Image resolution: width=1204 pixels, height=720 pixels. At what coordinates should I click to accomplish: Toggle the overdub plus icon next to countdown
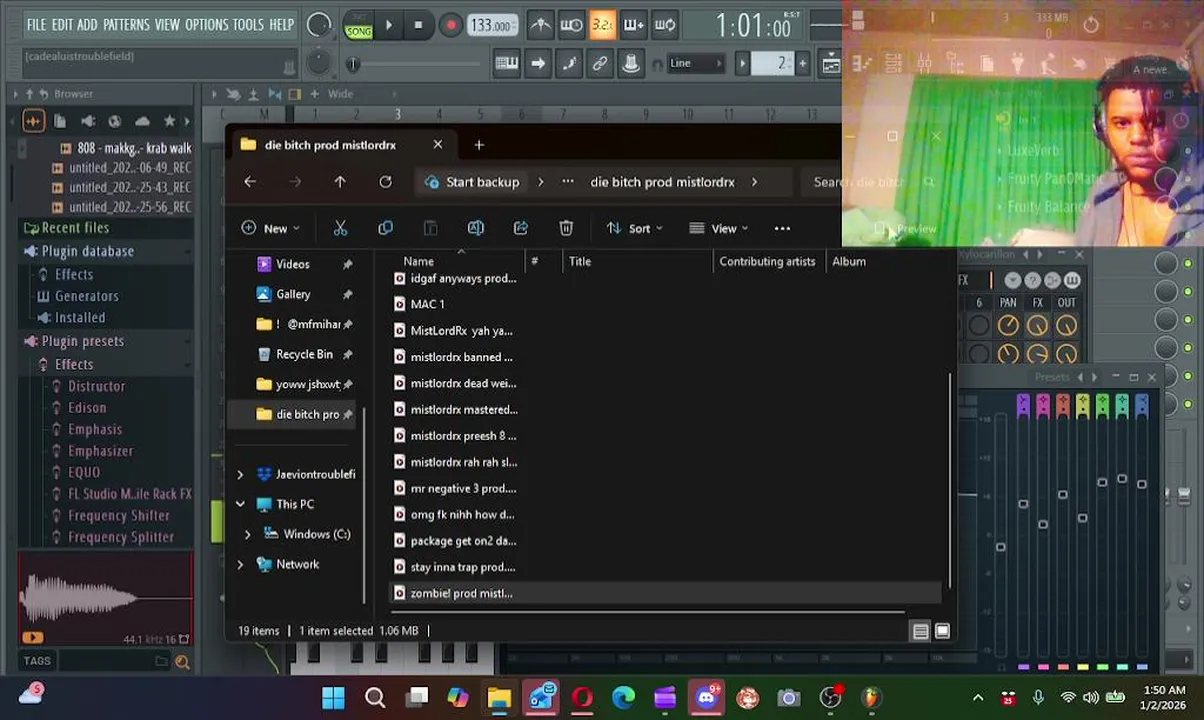point(633,25)
